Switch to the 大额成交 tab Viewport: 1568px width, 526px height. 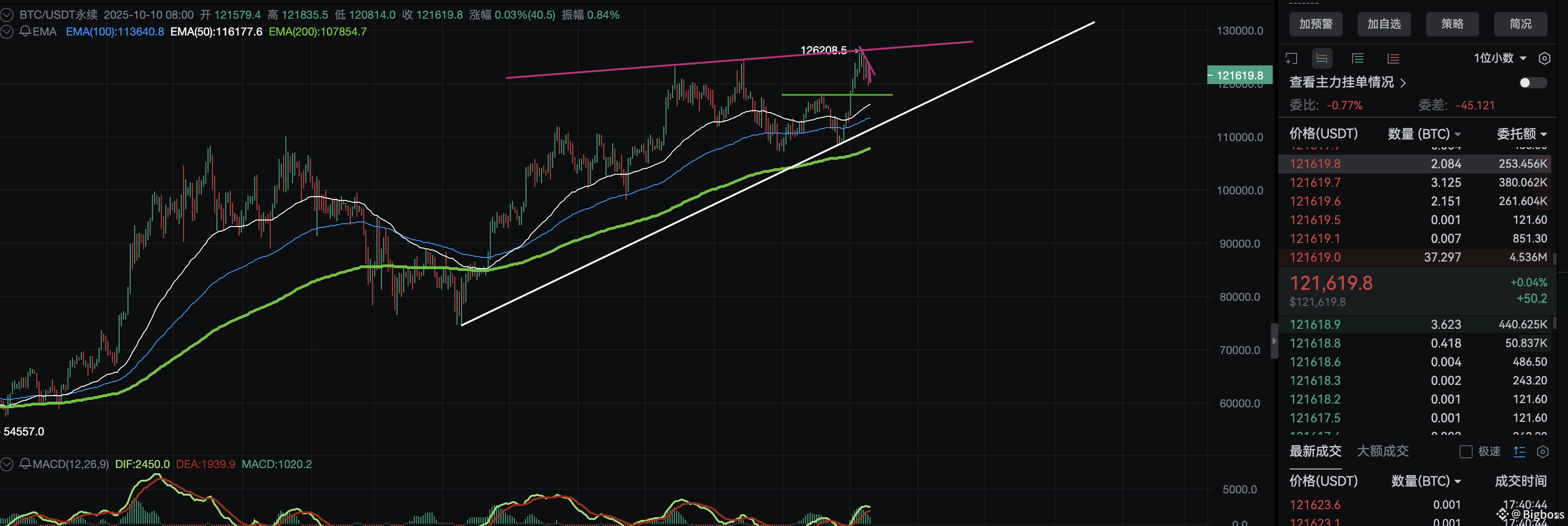click(x=1383, y=451)
